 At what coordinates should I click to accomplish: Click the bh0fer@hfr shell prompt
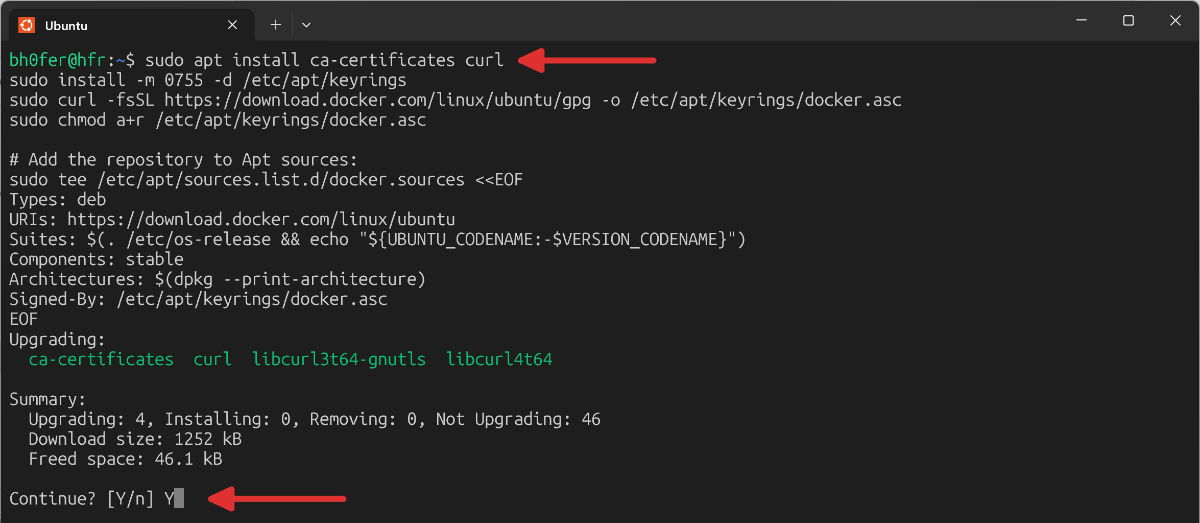(56, 60)
